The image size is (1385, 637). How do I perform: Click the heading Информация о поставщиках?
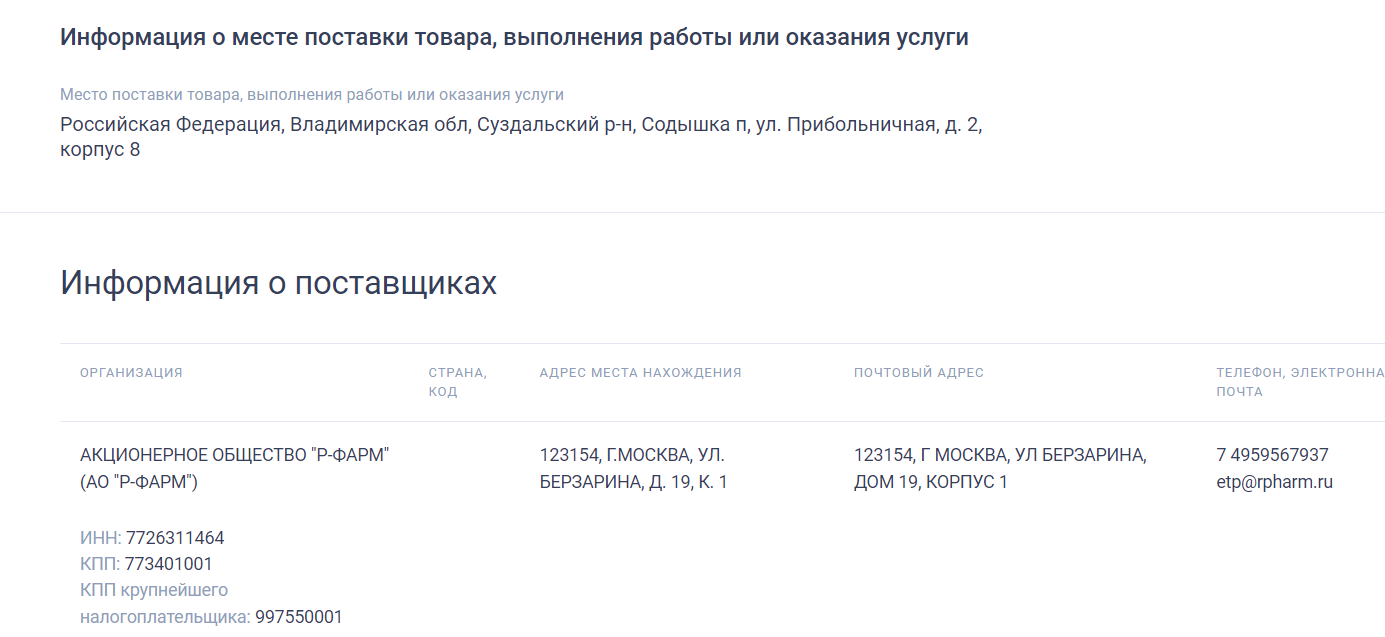(x=278, y=283)
